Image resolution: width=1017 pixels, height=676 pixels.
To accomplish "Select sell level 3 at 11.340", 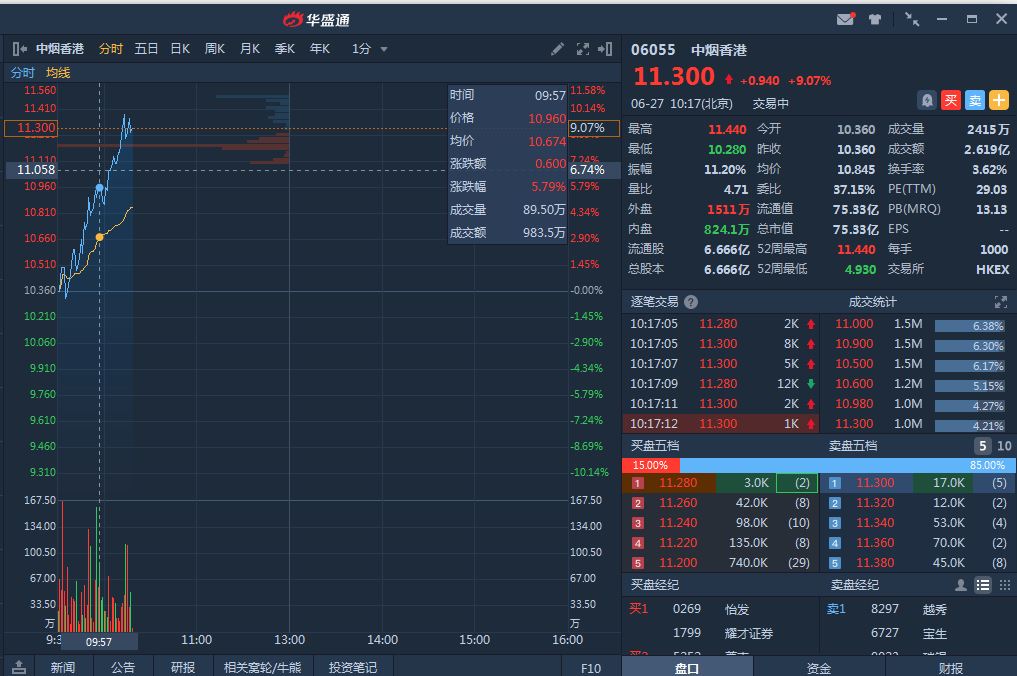I will click(918, 523).
